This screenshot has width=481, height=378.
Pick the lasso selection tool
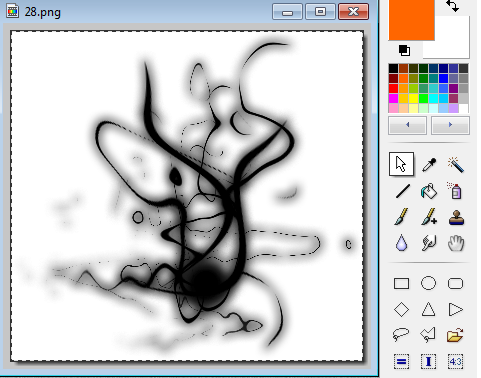coord(401,334)
